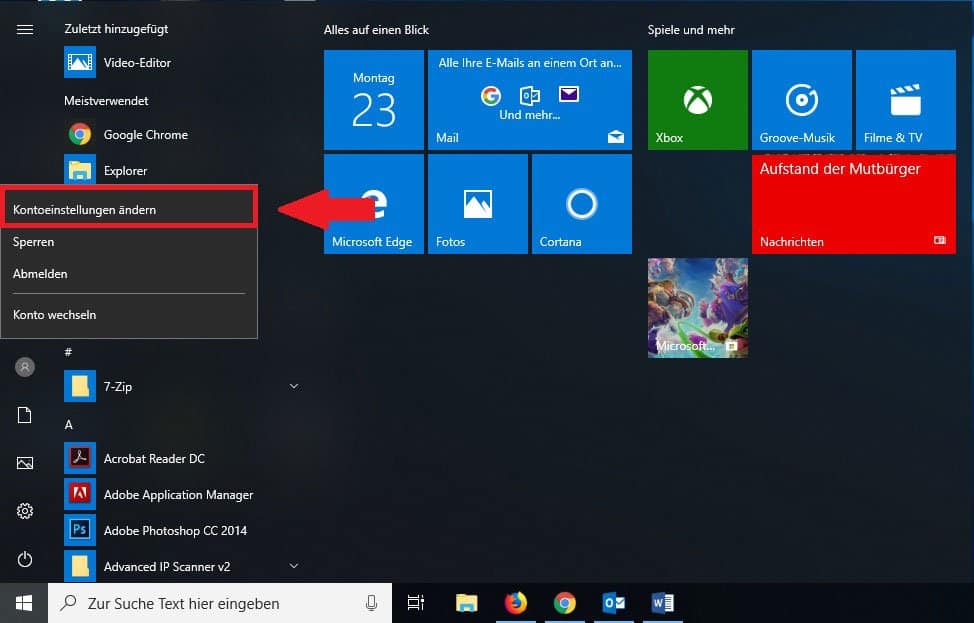Click Konto wechseln menu entry
This screenshot has height=623, width=974.
55,314
